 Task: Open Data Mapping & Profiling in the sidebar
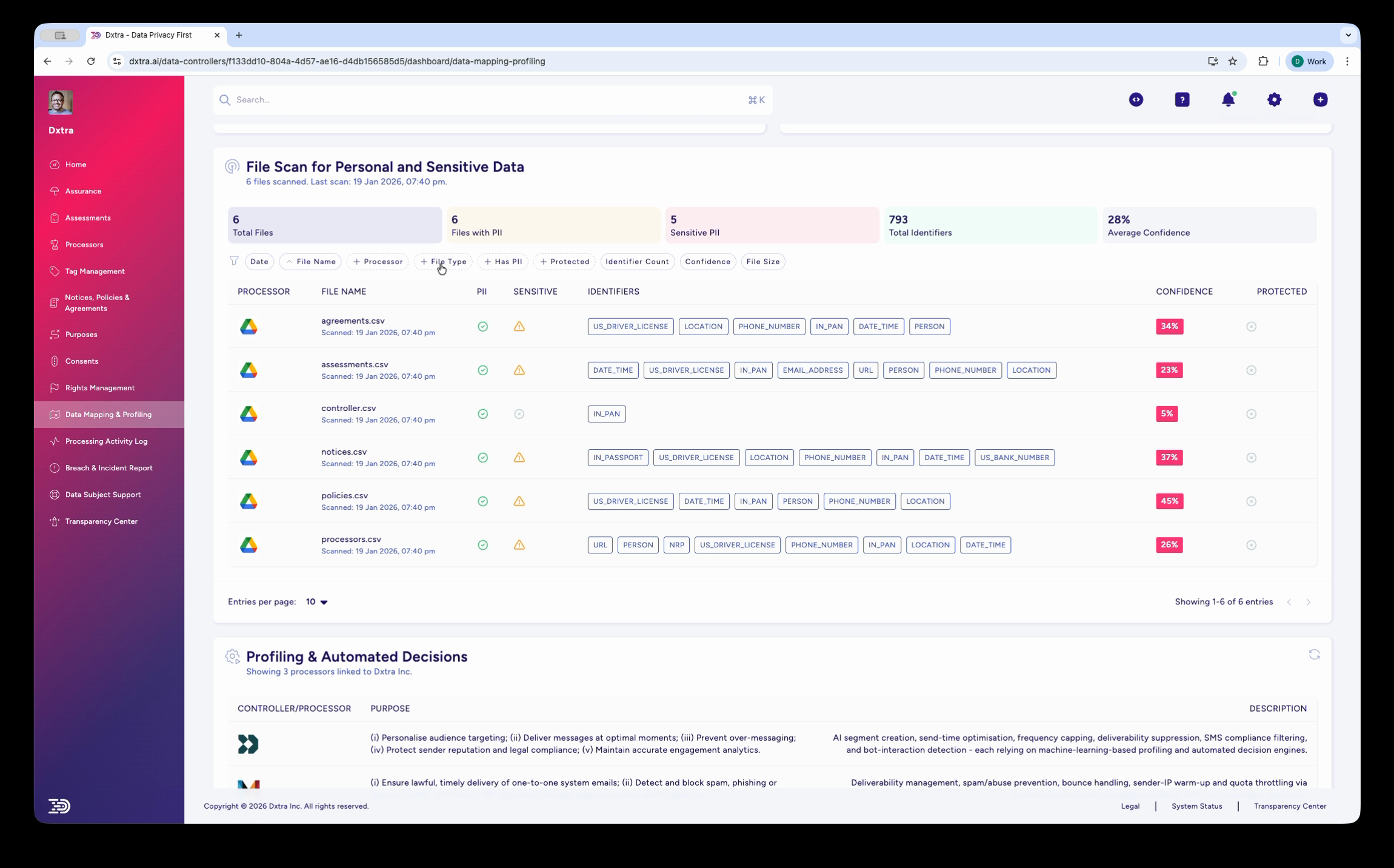coord(108,415)
